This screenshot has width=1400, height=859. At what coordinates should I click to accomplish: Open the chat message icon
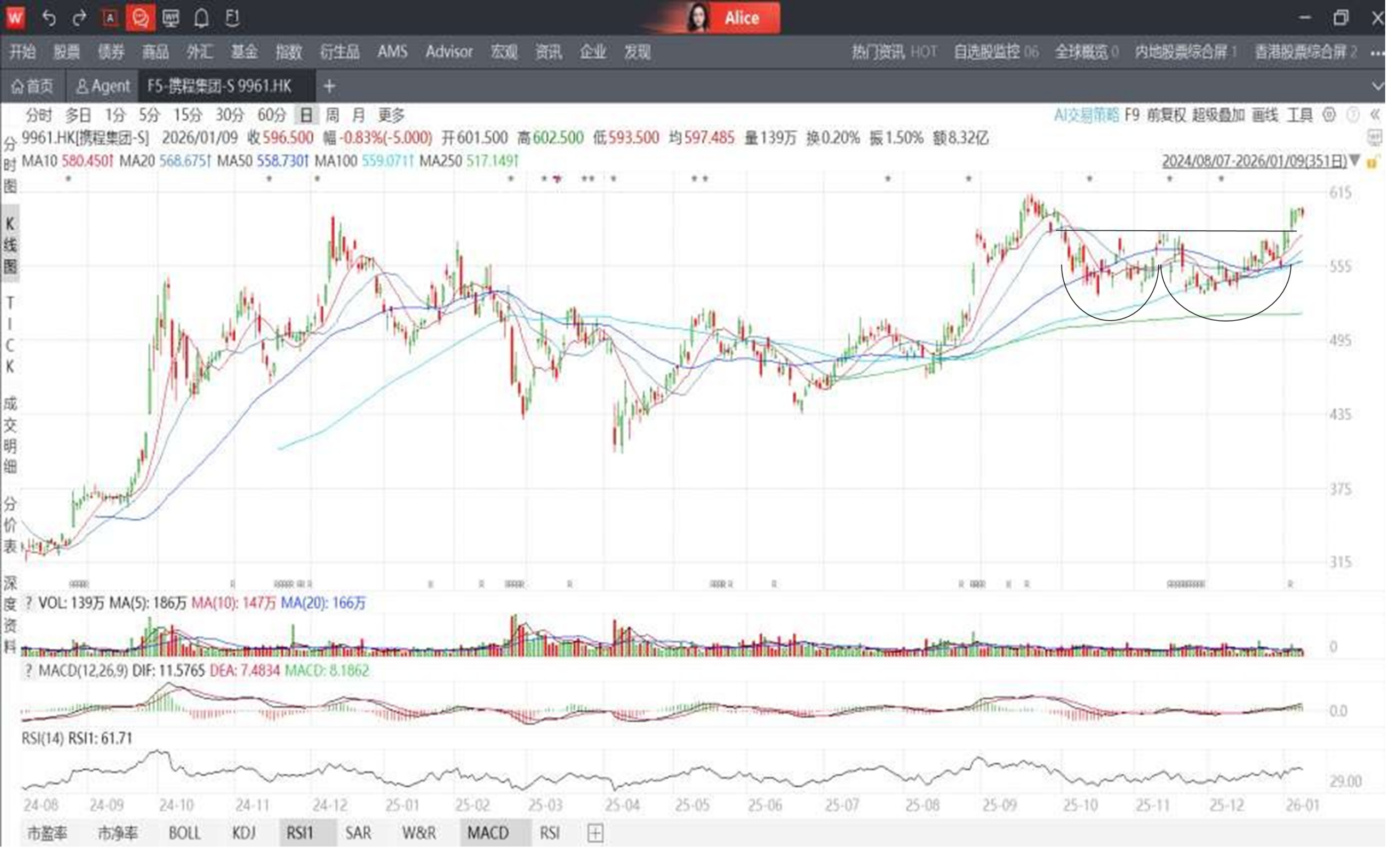(x=140, y=18)
